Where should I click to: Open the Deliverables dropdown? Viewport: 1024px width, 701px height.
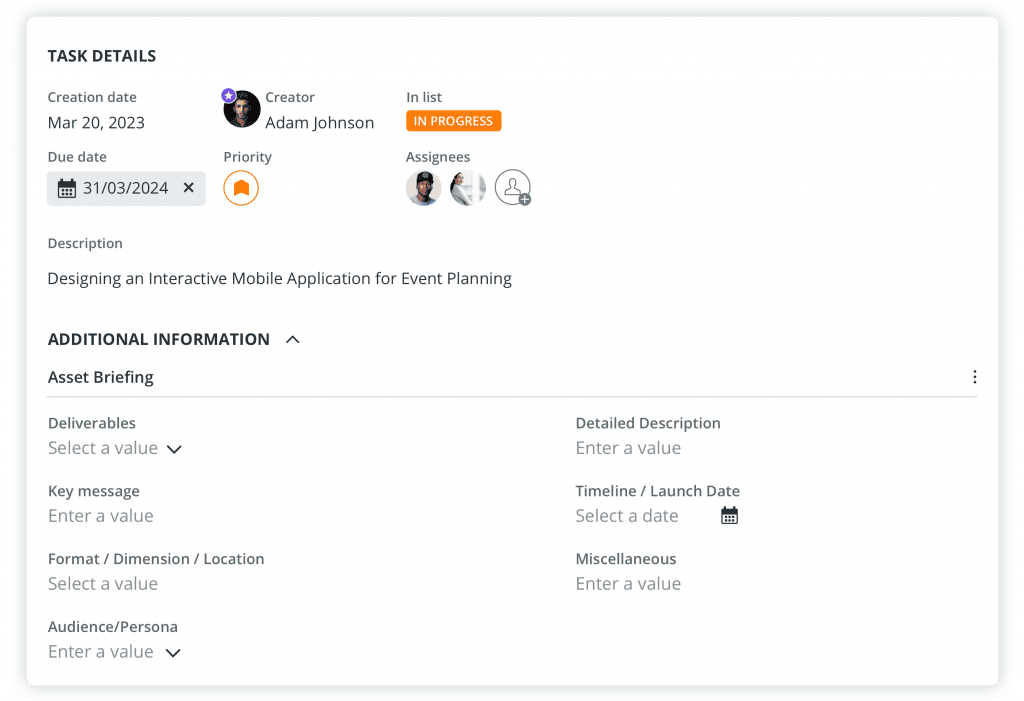pos(115,449)
